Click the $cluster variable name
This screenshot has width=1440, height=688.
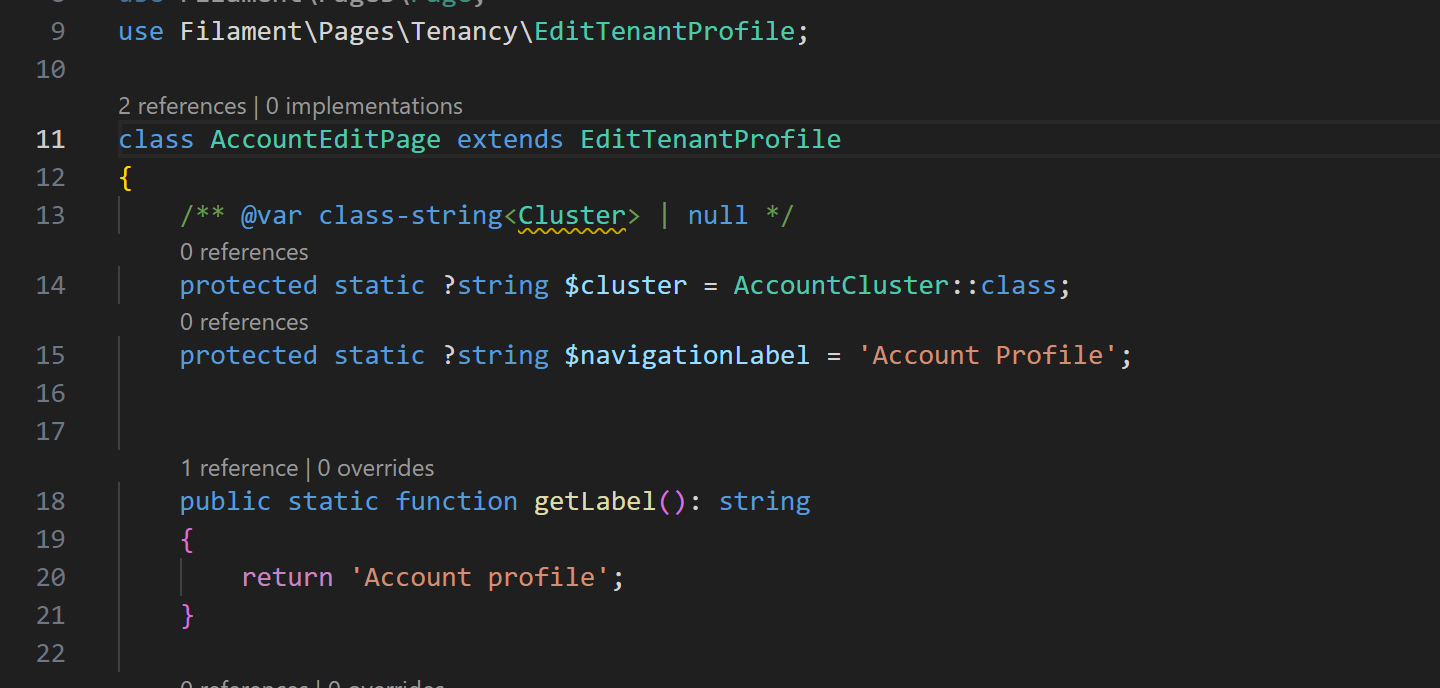pyautogui.click(x=625, y=286)
